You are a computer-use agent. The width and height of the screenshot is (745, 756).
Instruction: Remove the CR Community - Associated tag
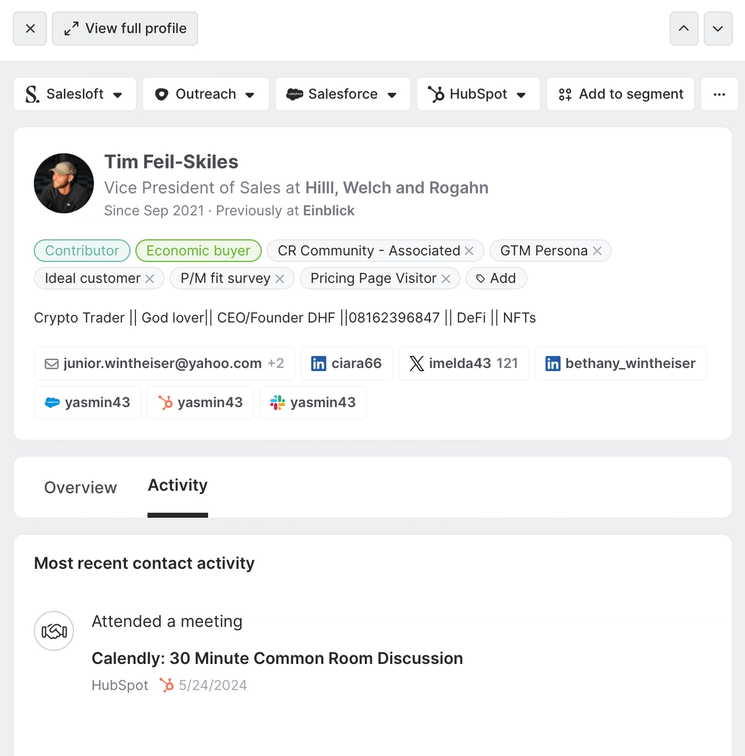pyautogui.click(x=470, y=251)
